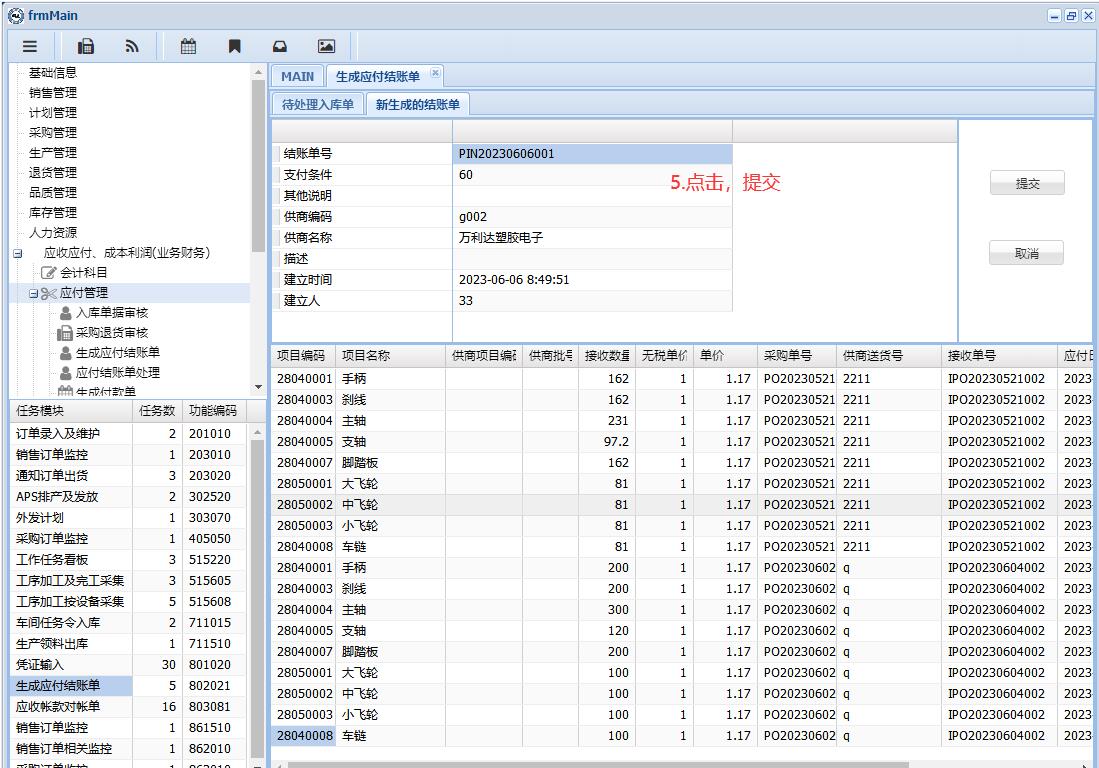Select task row 工作任务看板
This screenshot has width=1099, height=768.
130,560
